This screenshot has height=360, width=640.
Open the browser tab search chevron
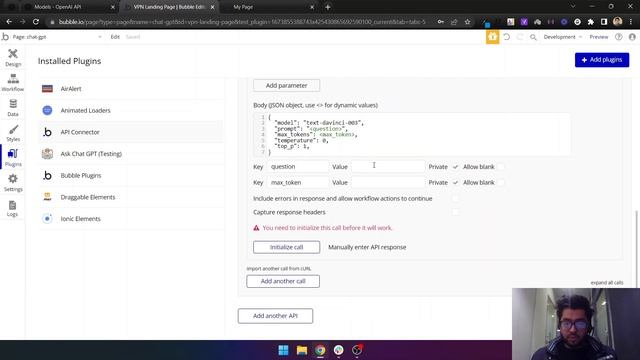point(573,7)
